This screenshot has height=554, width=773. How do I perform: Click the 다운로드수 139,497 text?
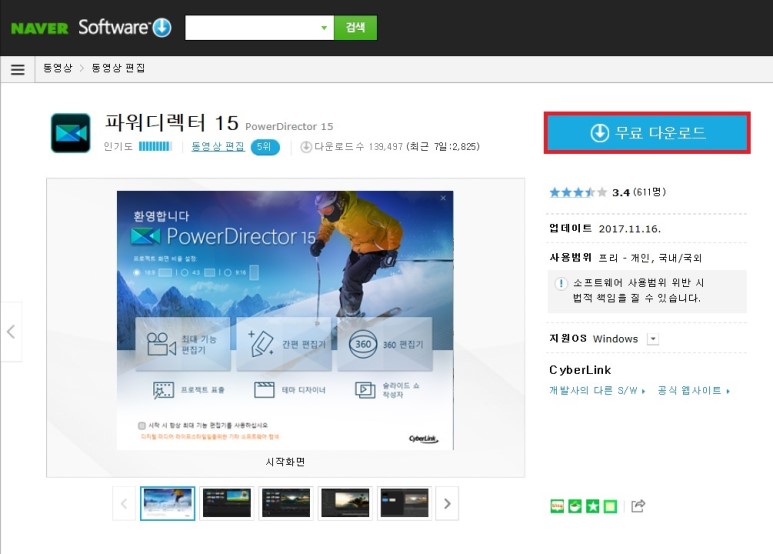click(x=358, y=147)
